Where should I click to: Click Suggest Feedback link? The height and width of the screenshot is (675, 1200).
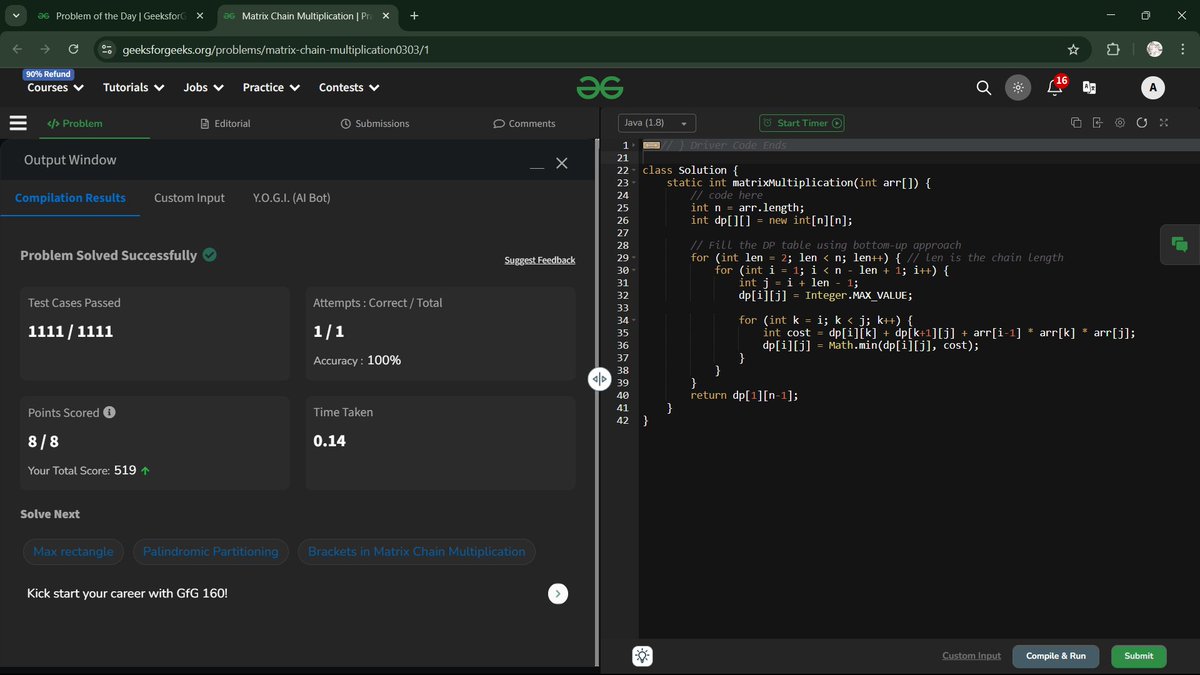(539, 260)
